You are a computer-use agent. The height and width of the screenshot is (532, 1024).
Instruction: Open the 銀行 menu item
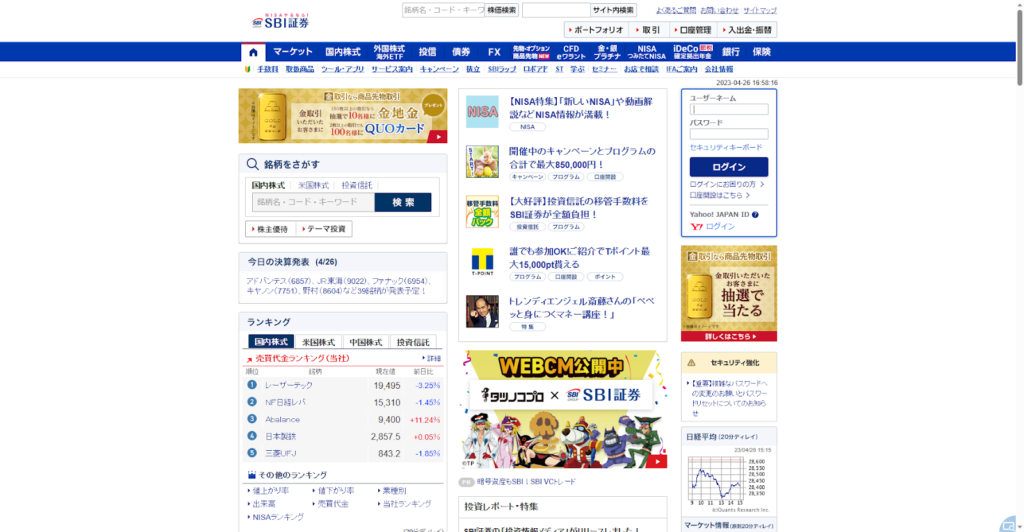731,52
